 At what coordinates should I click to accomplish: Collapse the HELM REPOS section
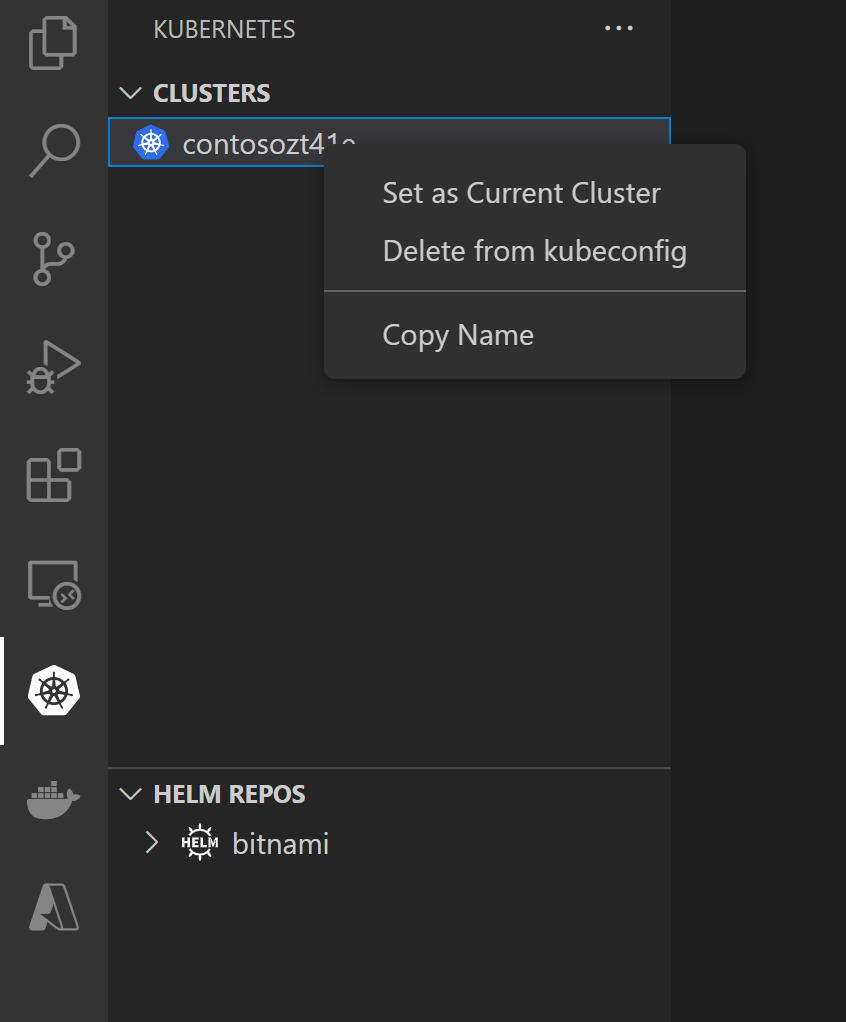pyautogui.click(x=128, y=793)
